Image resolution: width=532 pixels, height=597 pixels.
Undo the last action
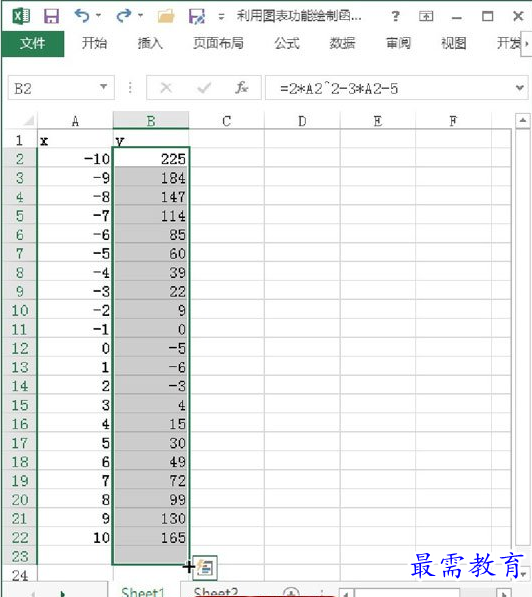pos(82,16)
